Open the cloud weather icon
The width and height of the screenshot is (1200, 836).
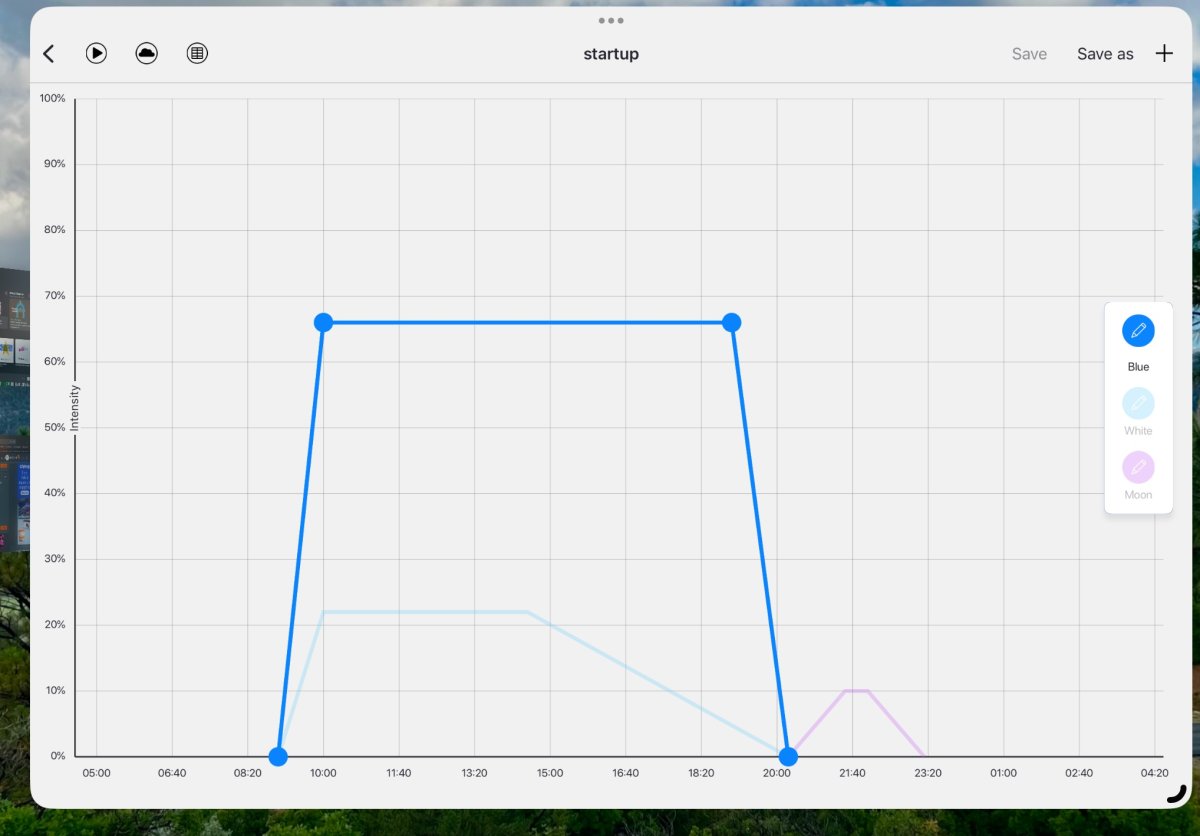(147, 54)
